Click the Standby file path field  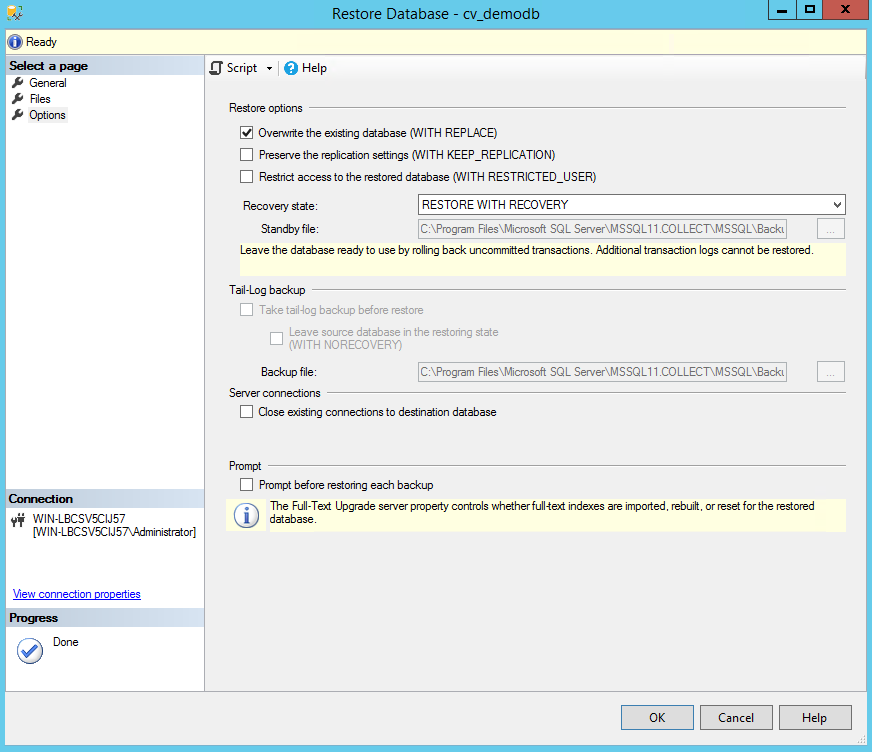coord(602,229)
